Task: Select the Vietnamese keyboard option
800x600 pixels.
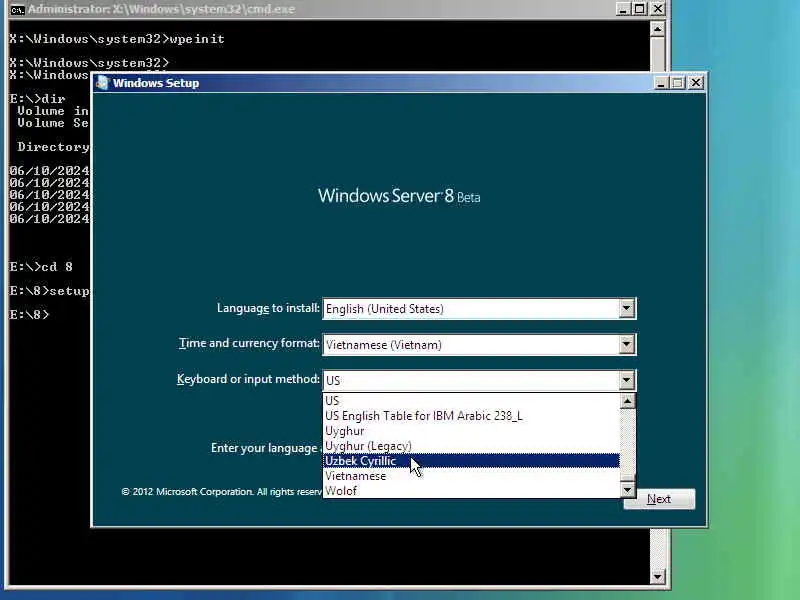Action: click(x=471, y=476)
